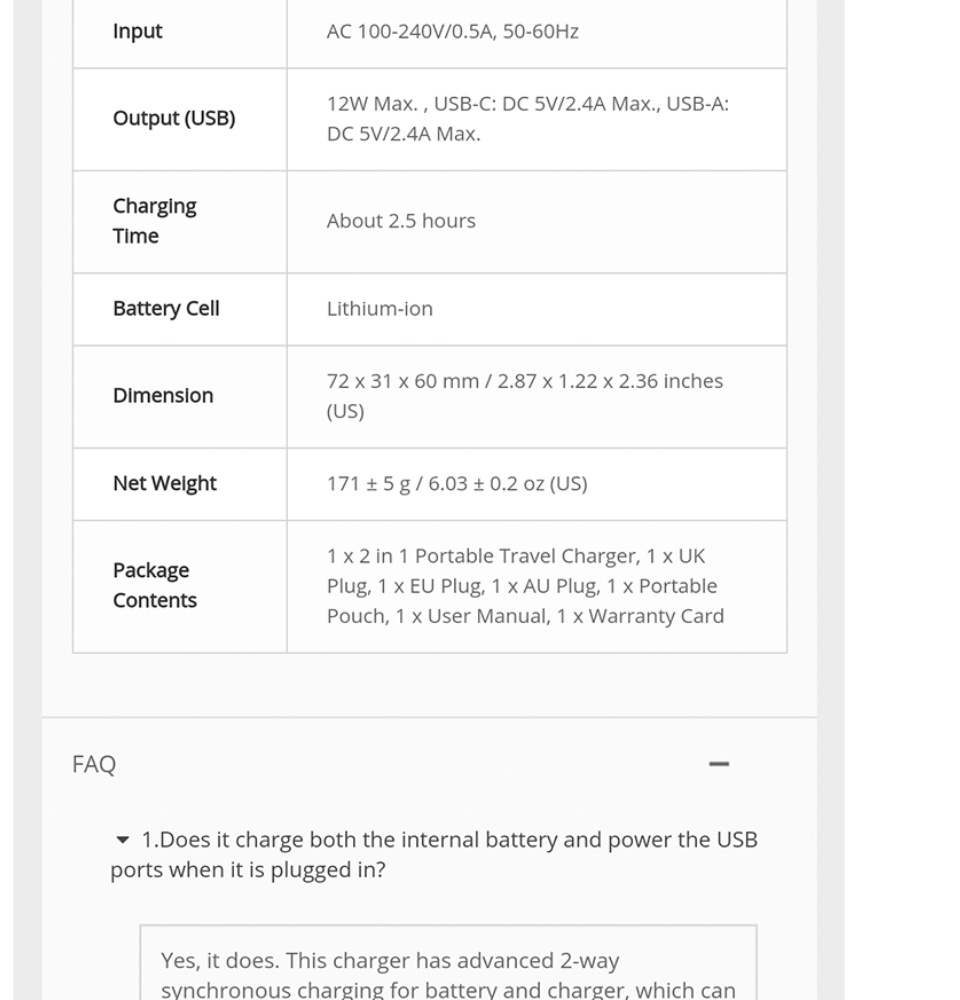Screen dimensions: 960x1000
Task: Click the Battery Cell label
Action: tap(166, 308)
